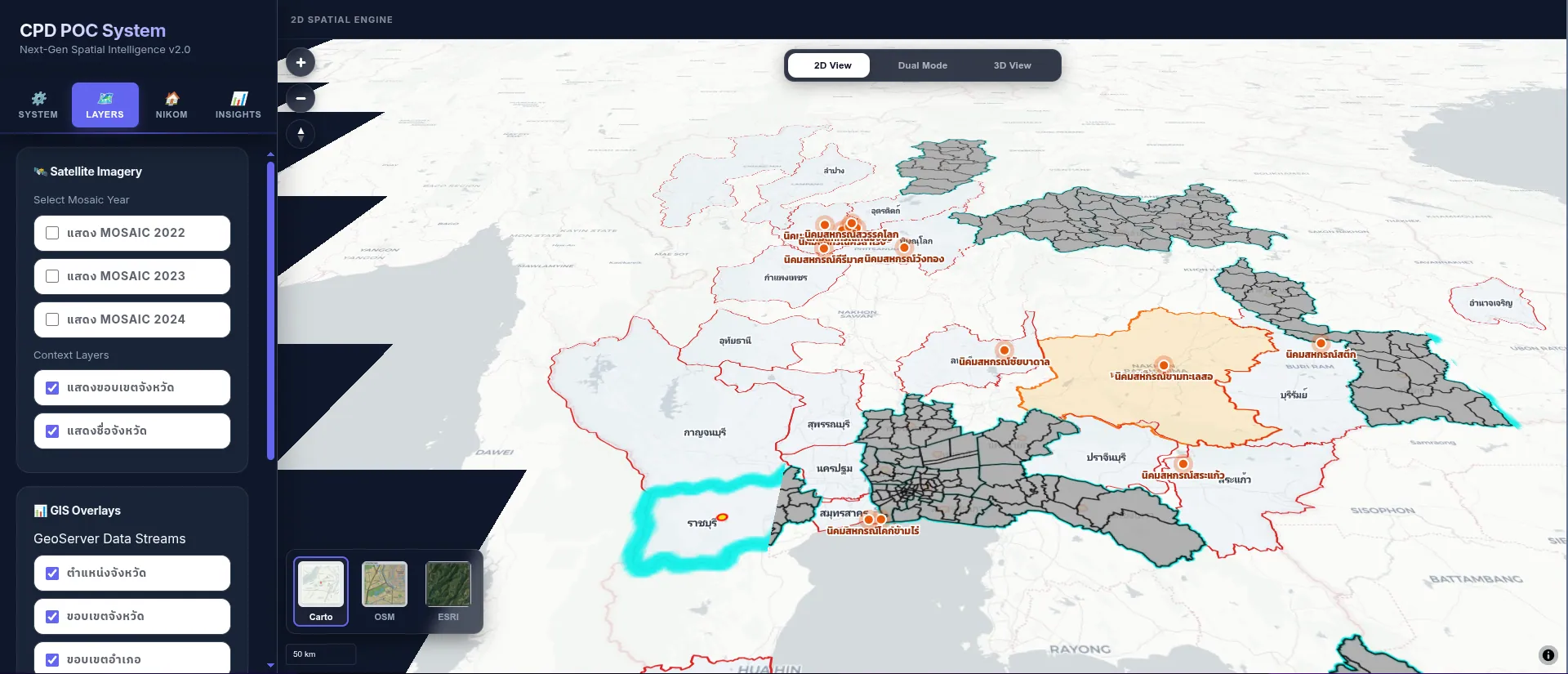Zoom out with the minus button

[x=301, y=98]
